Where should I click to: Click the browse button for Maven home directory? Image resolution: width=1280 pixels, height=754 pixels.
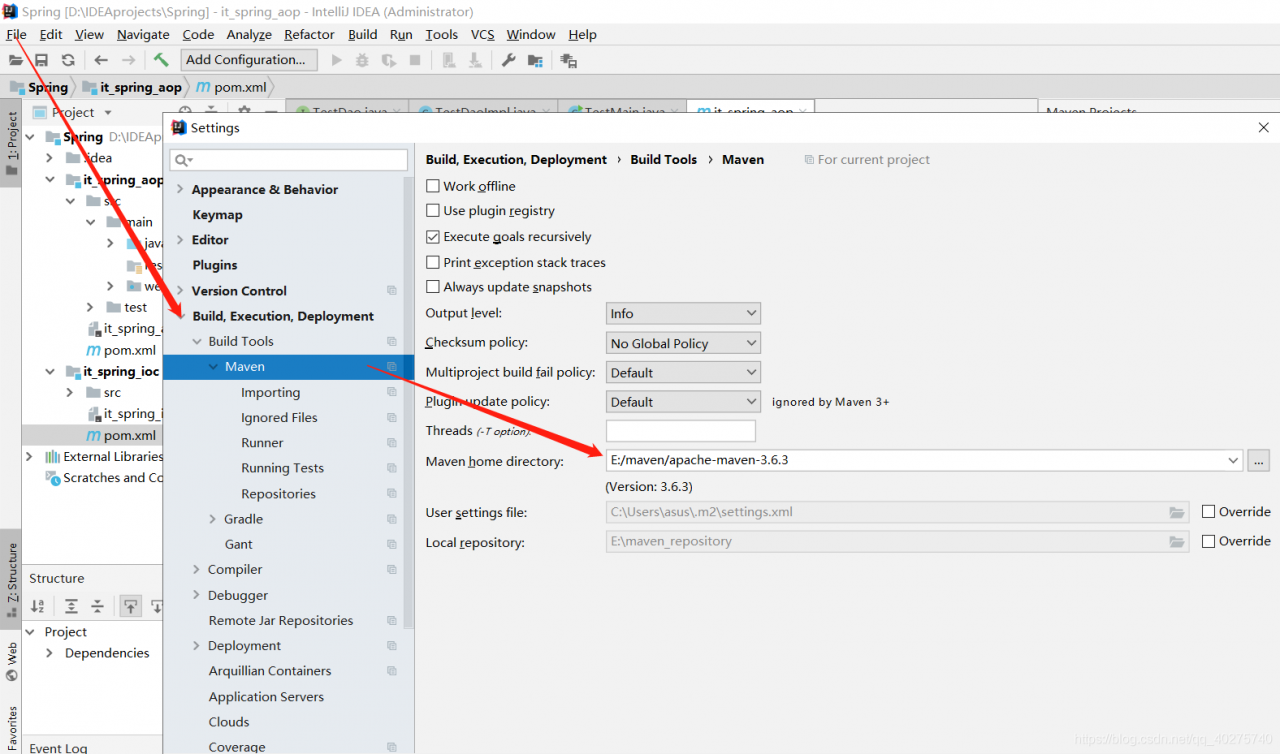coord(1259,461)
